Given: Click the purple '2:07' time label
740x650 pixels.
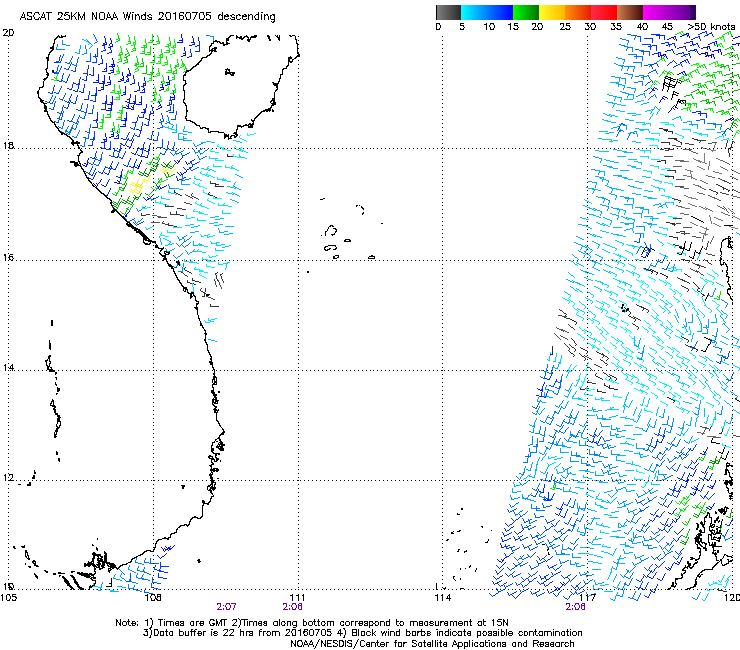Looking at the screenshot, I should [x=227, y=607].
